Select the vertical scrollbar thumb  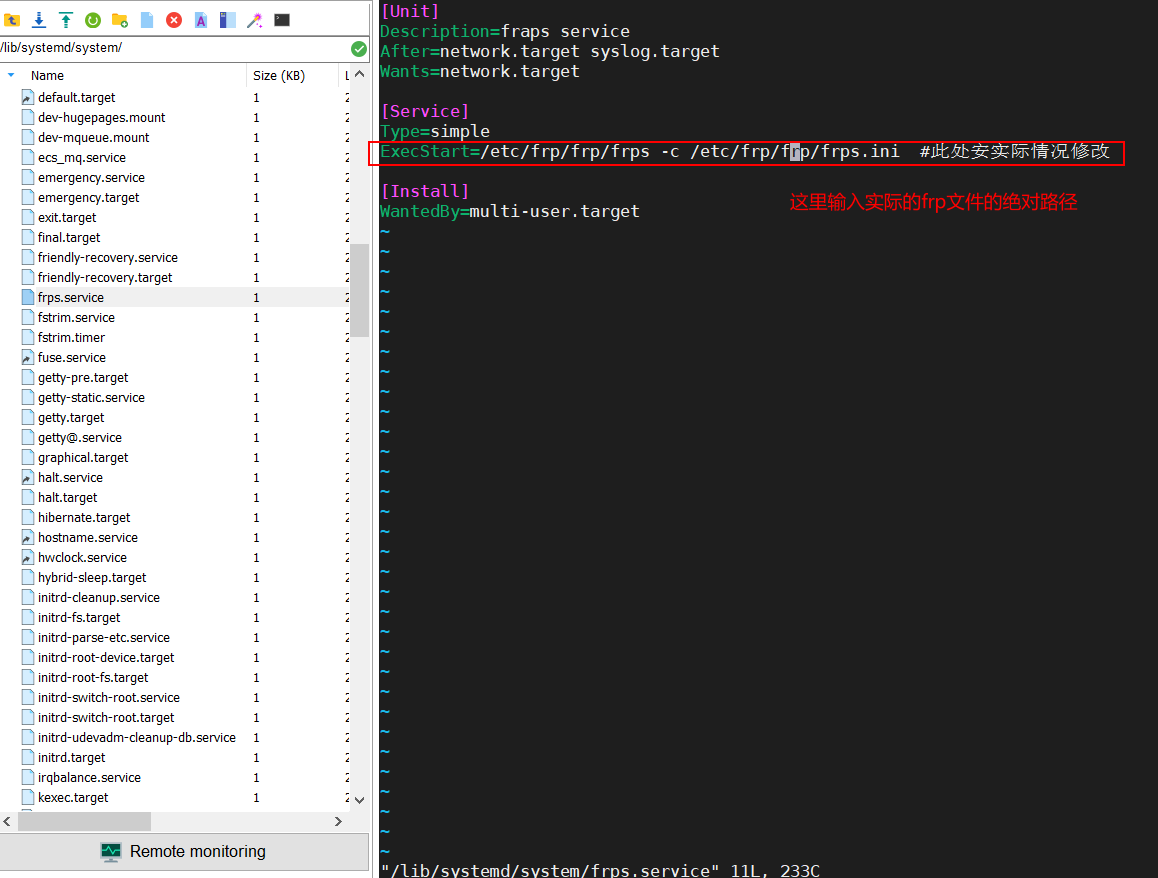click(360, 290)
